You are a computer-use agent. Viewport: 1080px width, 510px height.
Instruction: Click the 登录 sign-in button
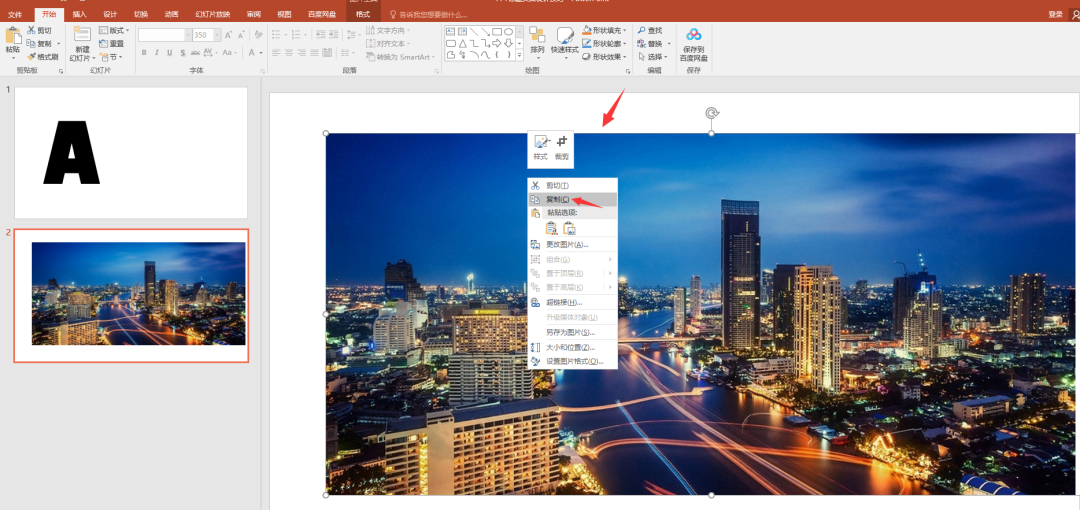click(1055, 14)
